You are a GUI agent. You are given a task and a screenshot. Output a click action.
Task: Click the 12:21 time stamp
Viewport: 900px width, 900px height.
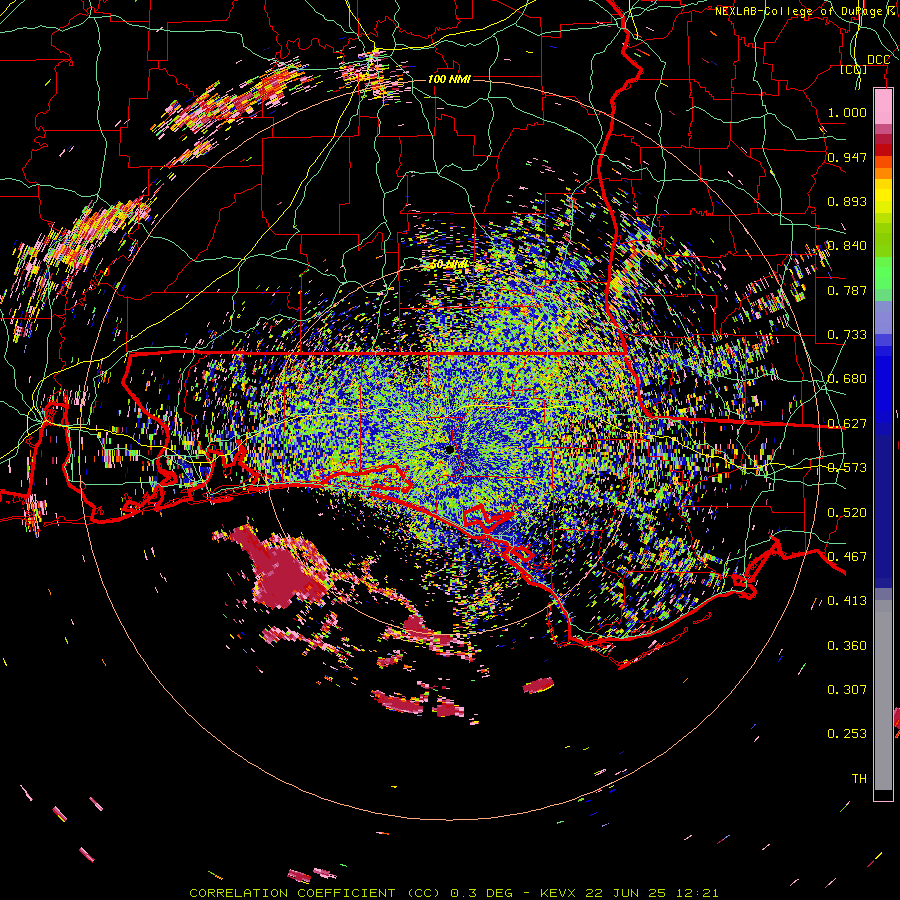(696, 893)
